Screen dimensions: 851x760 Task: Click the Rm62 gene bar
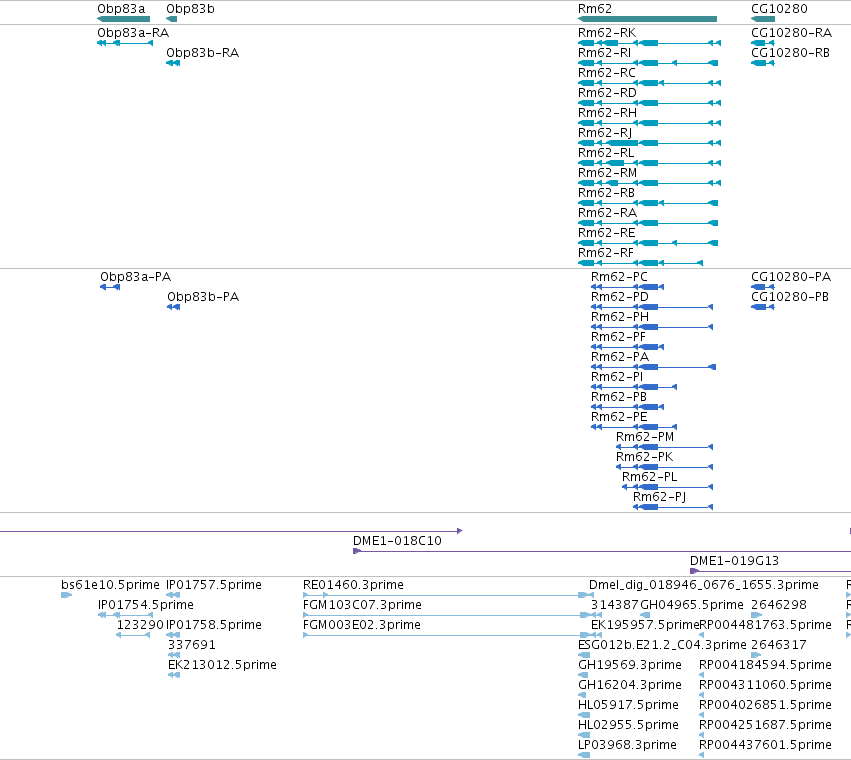[x=647, y=19]
